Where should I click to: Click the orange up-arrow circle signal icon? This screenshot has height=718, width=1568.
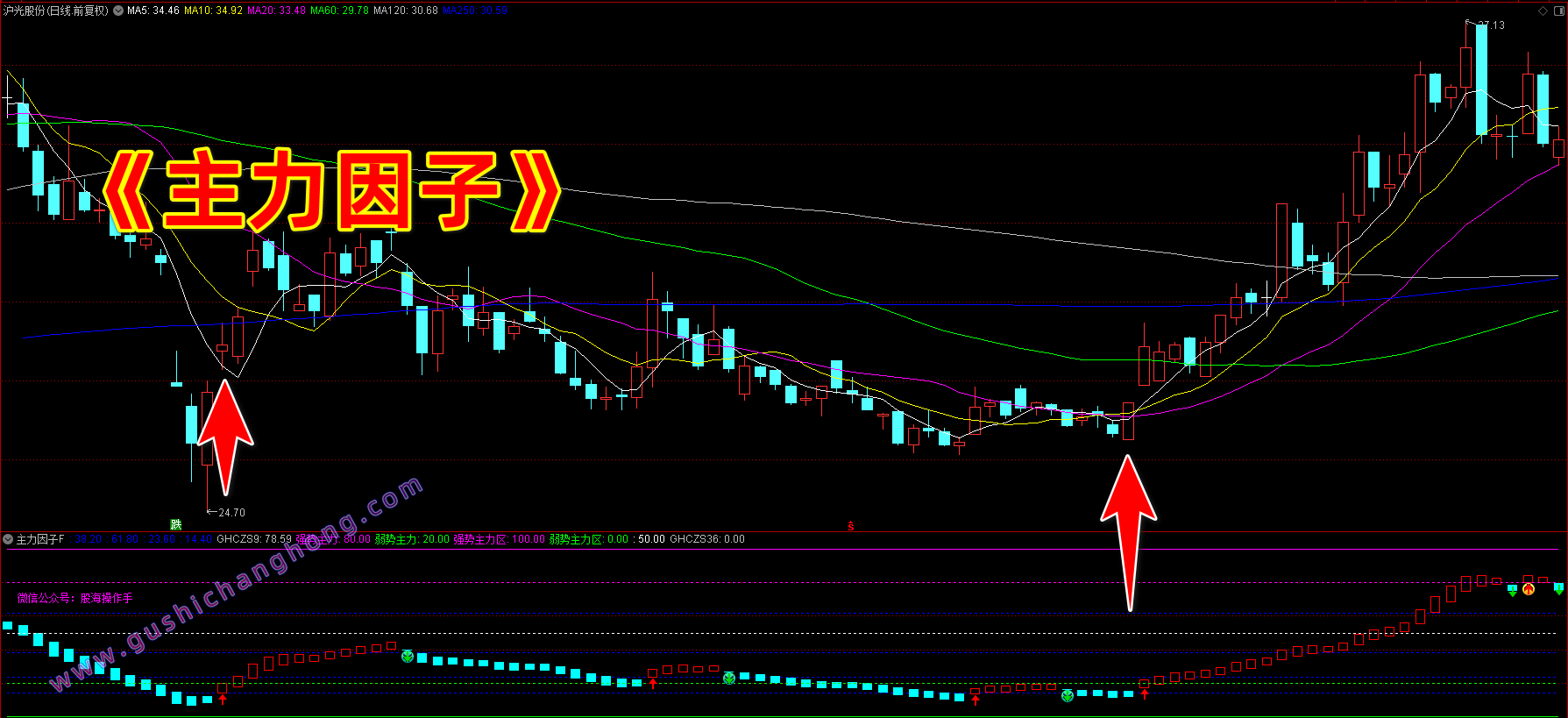[1529, 589]
